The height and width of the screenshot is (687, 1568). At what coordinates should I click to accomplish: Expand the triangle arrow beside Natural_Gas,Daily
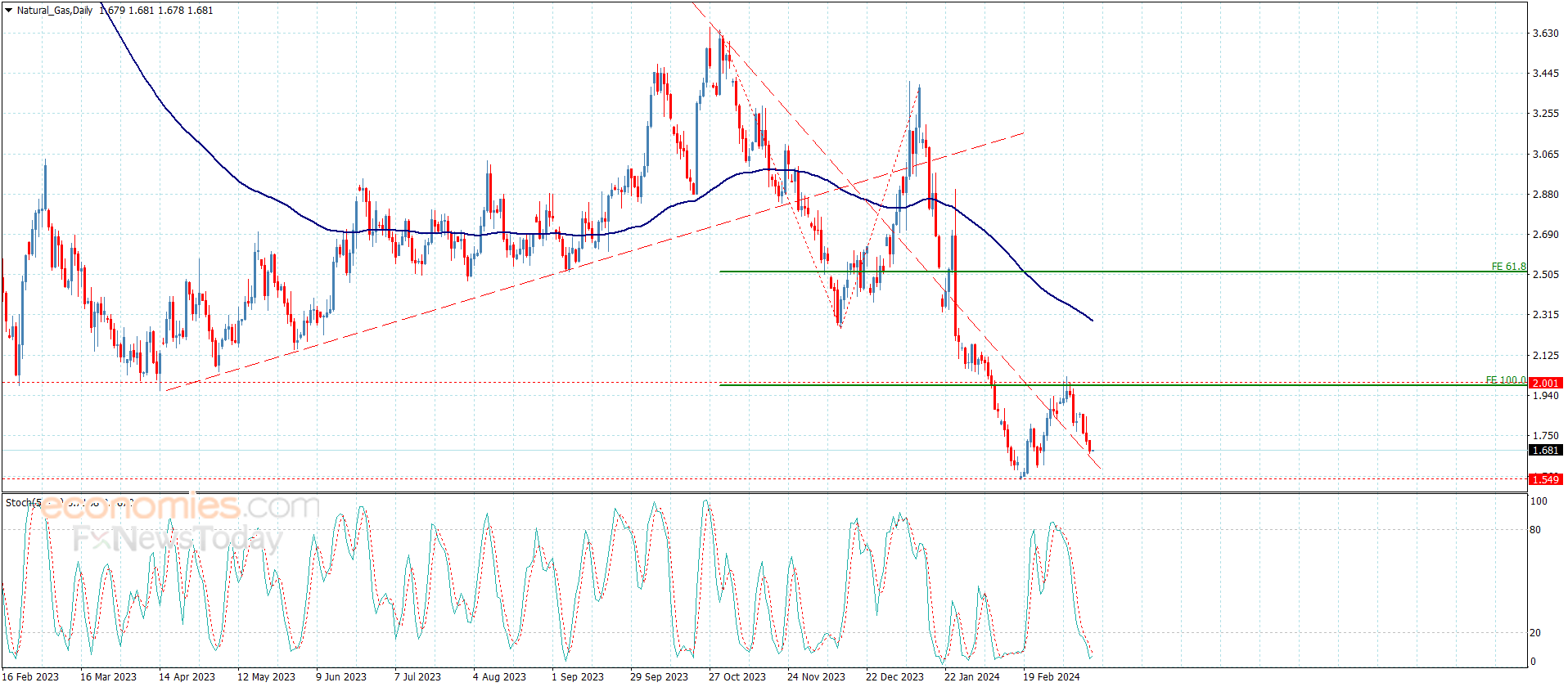pyautogui.click(x=9, y=11)
